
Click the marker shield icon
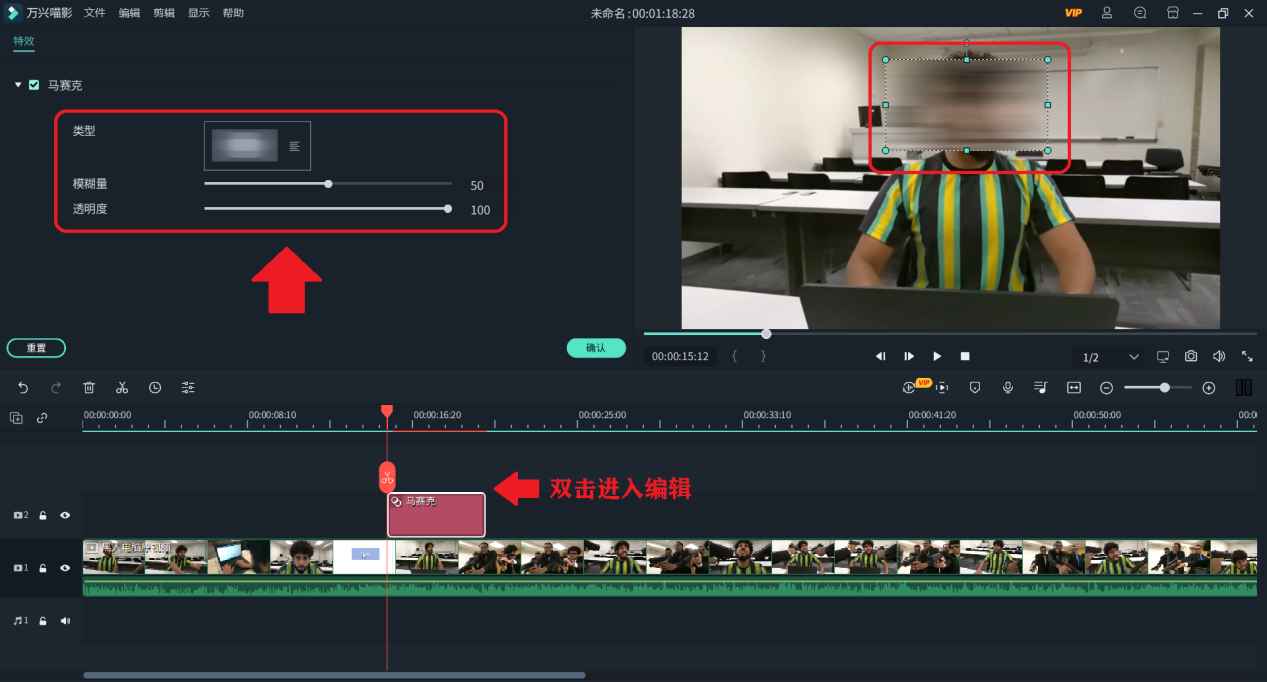tap(975, 388)
